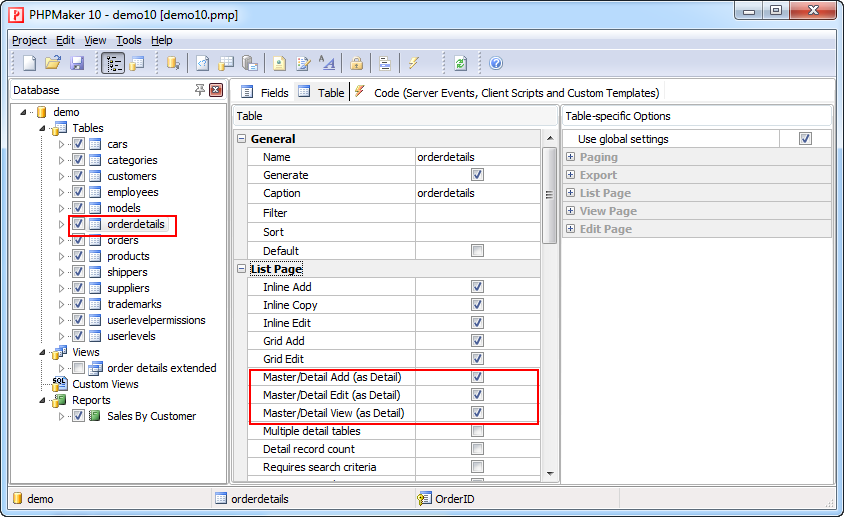The height and width of the screenshot is (517, 844).
Task: Toggle the Use global settings checkbox
Action: 805,138
